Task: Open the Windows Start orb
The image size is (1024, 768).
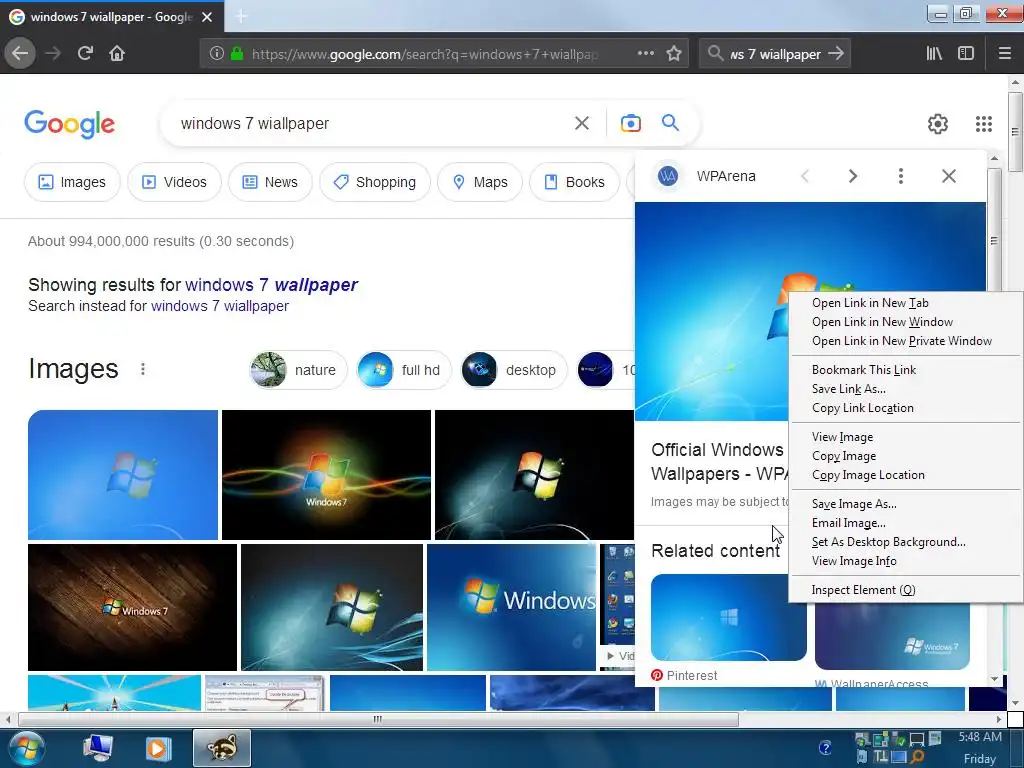Action: tap(27, 748)
